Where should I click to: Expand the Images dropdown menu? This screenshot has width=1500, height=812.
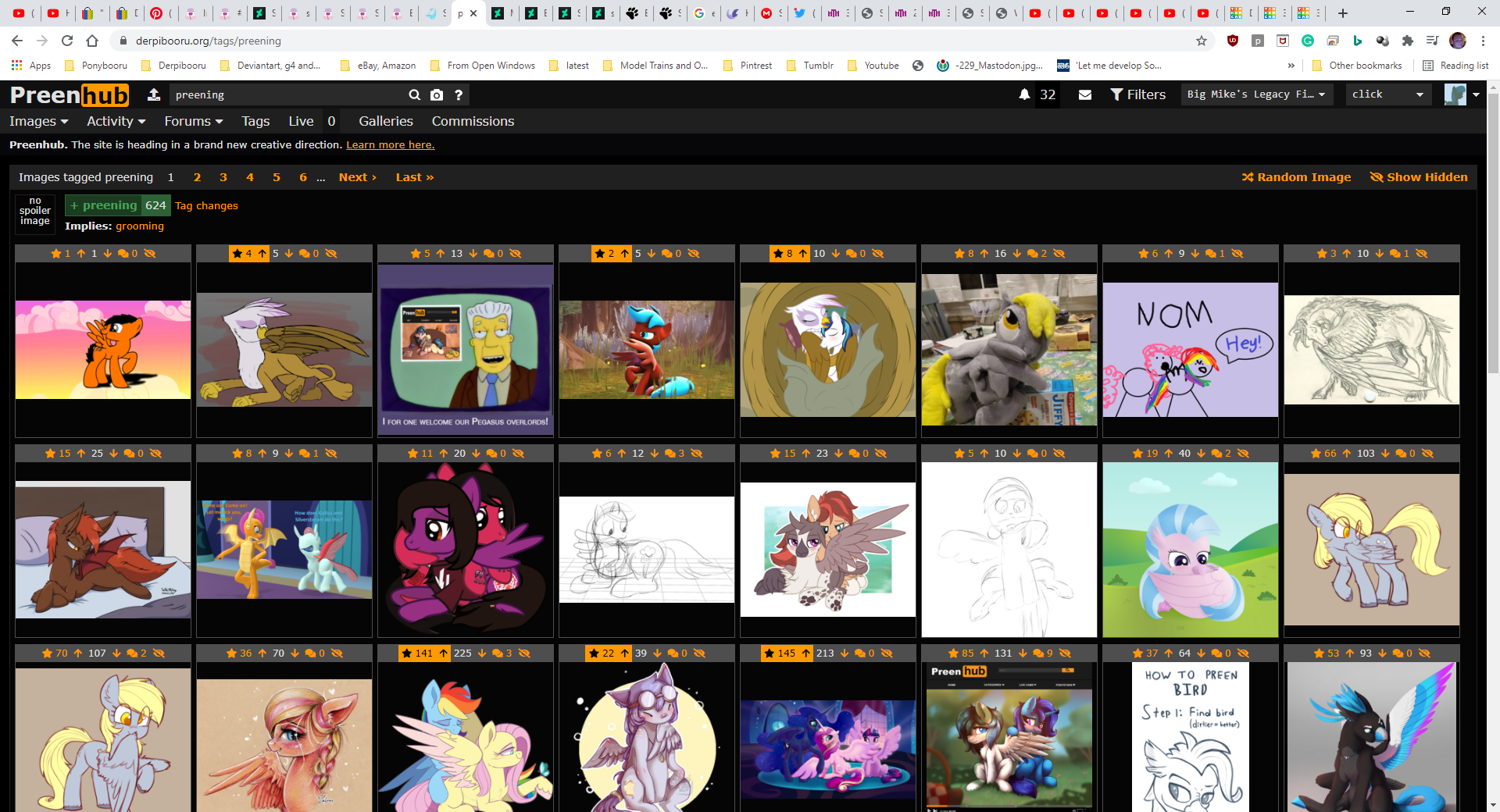coord(39,121)
